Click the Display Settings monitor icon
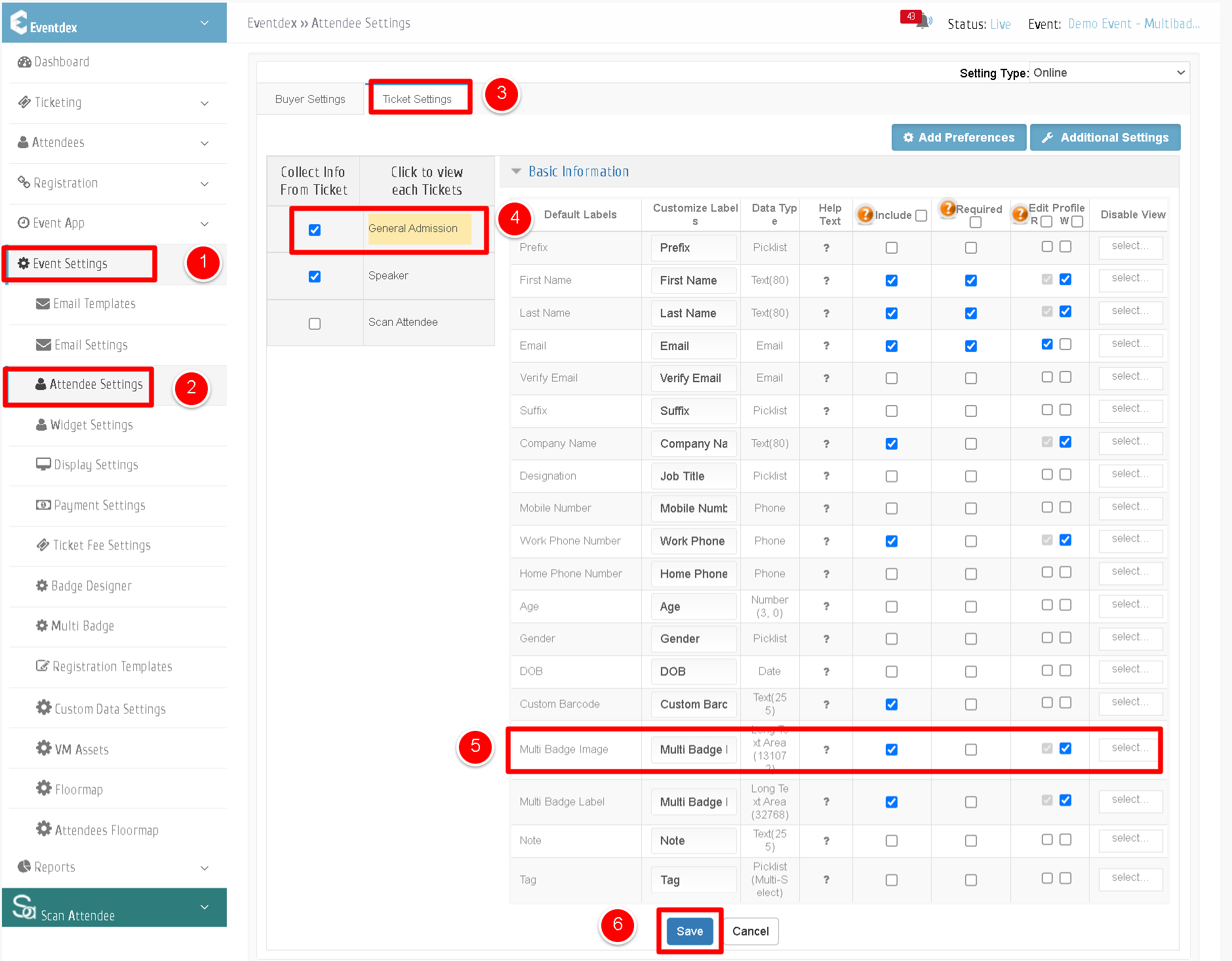The height and width of the screenshot is (961, 1232). [43, 464]
